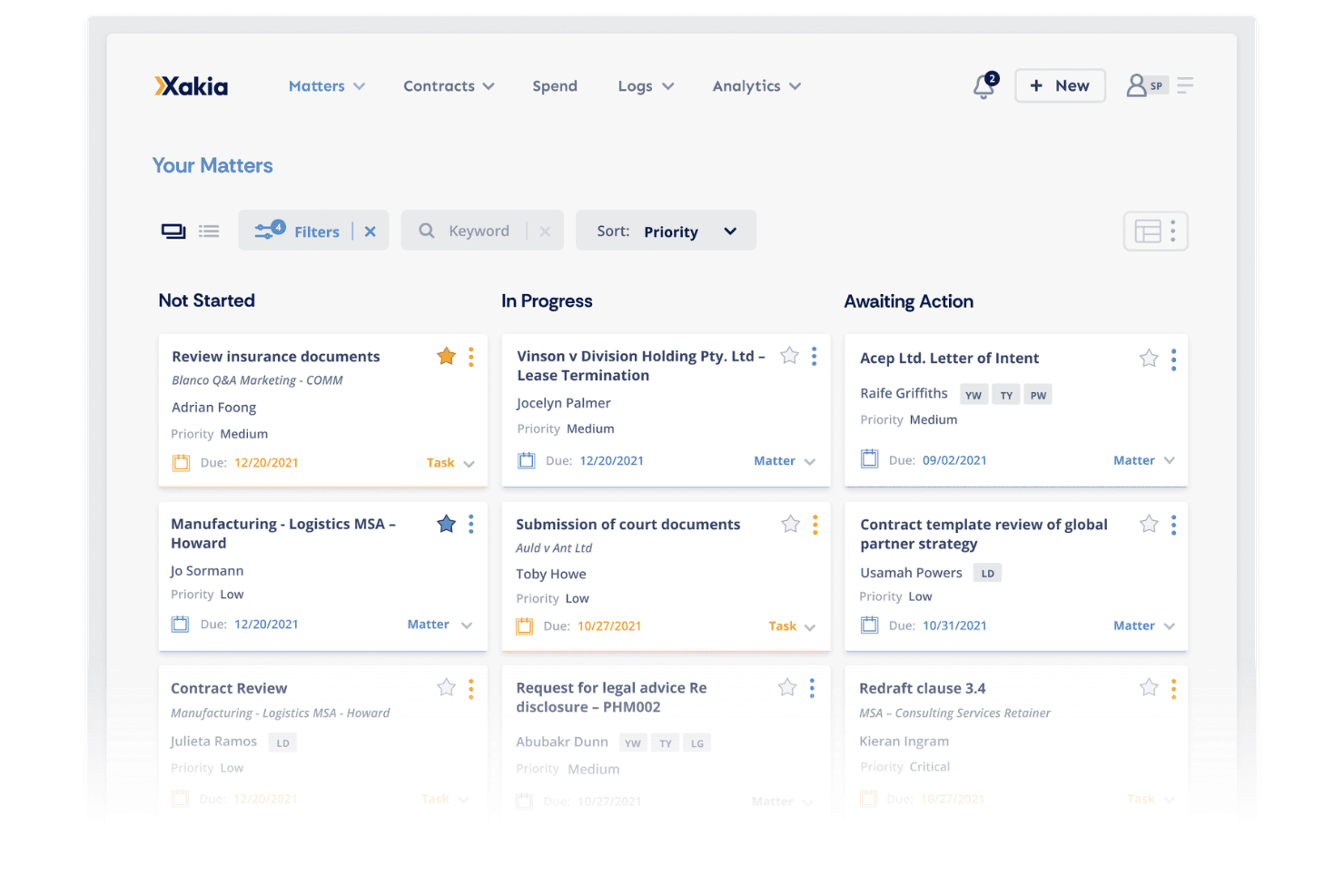This screenshot has height=896, width=1344.
Task: Clear the keyword search field
Action: [x=545, y=231]
